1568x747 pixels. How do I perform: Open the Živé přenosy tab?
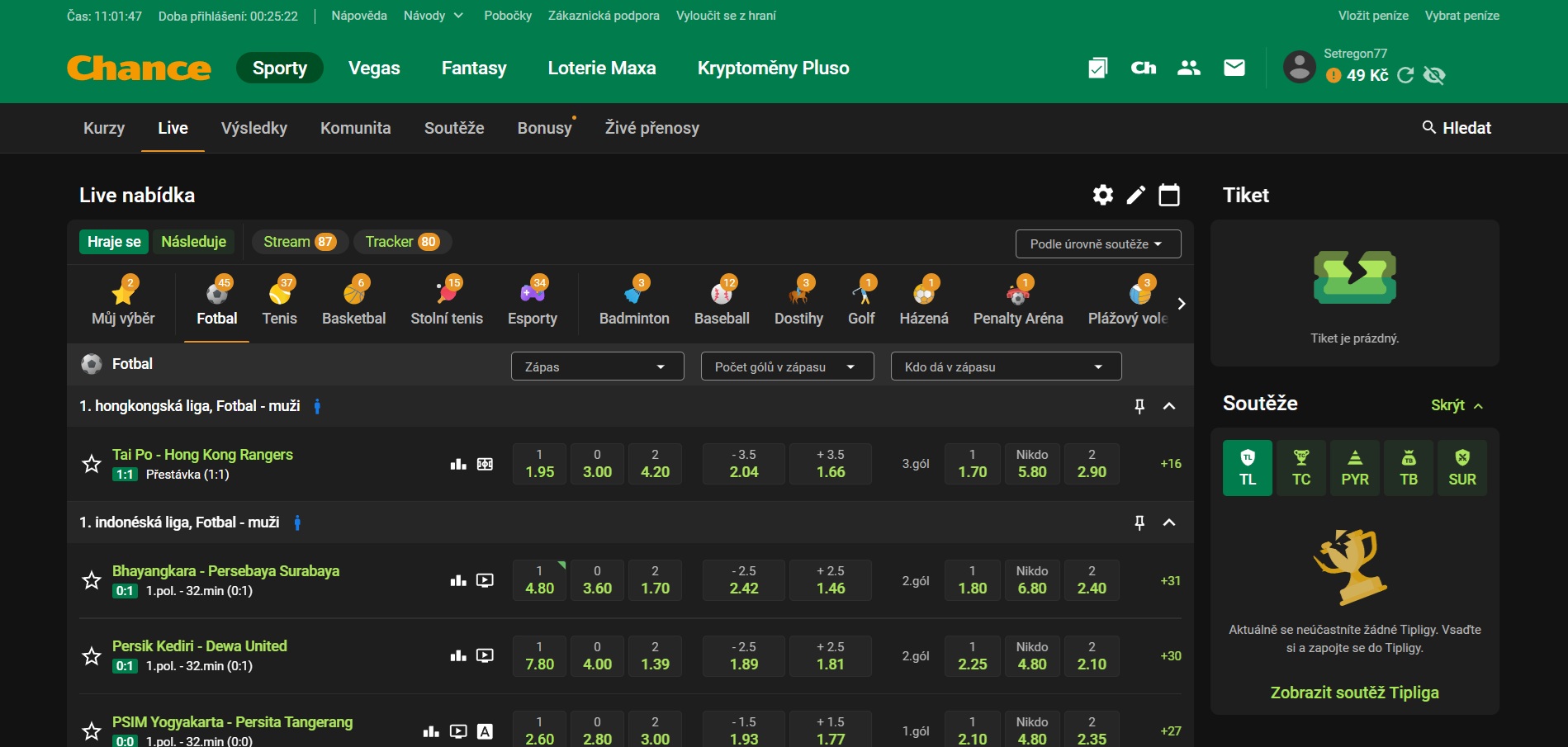click(652, 128)
